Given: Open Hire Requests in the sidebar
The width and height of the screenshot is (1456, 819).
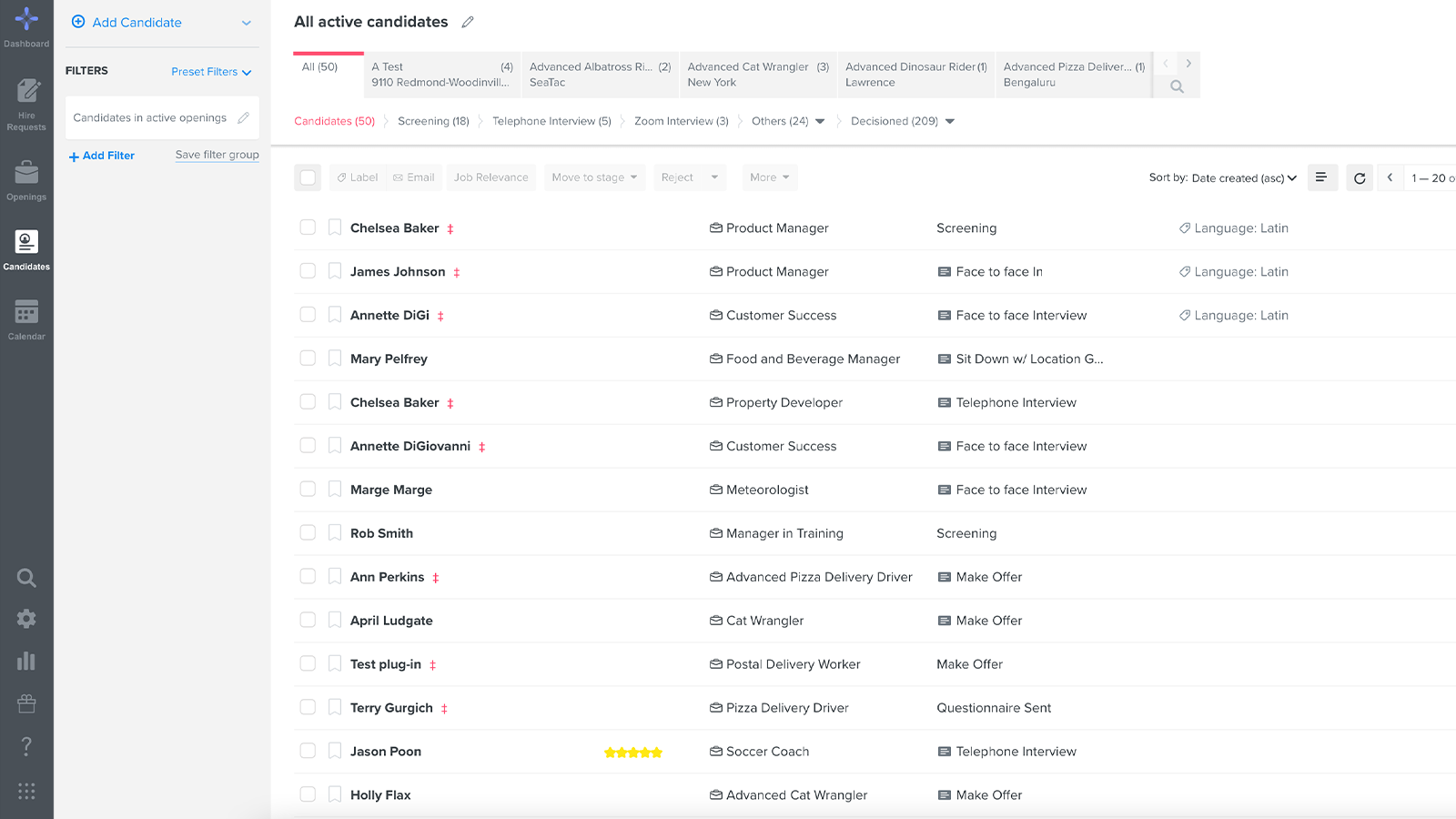Looking at the screenshot, I should (x=26, y=104).
